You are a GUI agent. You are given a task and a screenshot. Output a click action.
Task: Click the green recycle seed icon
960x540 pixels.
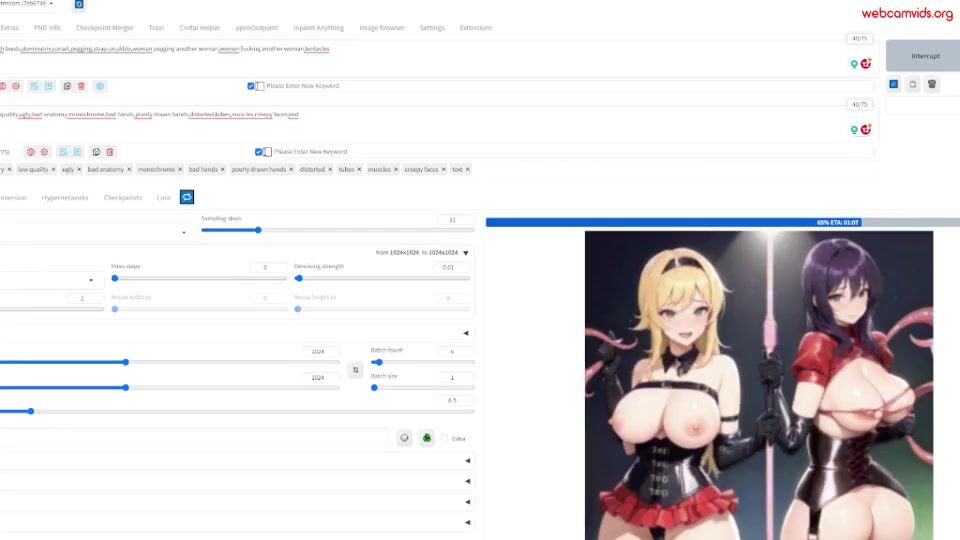(427, 438)
